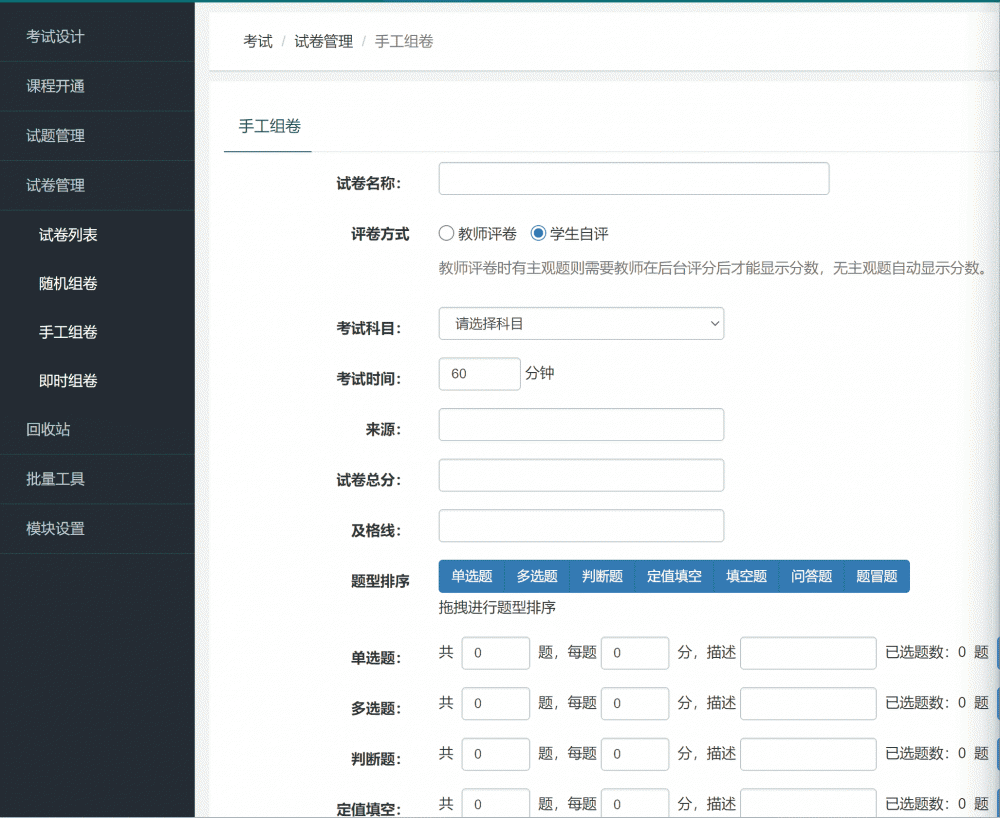Click the 题冒题 type sort block
The image size is (1000, 818).
(877, 576)
